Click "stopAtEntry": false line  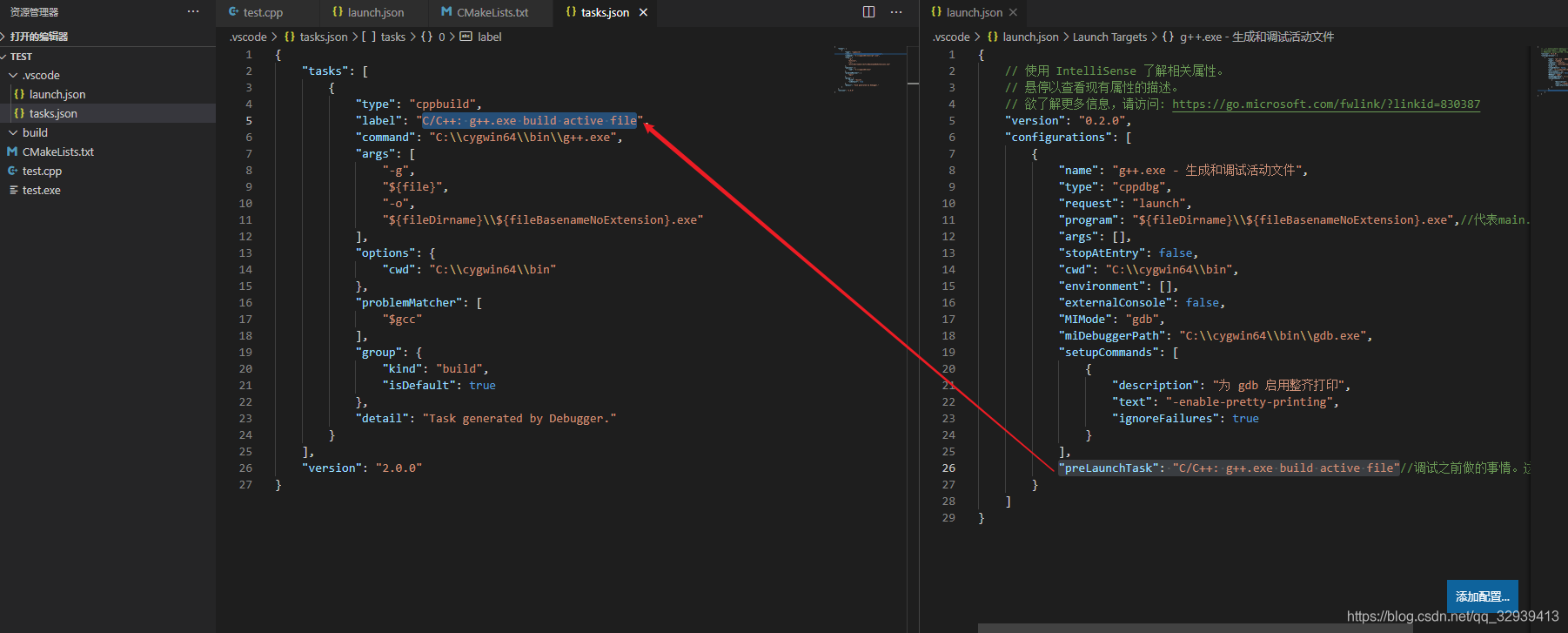pyautogui.click(x=1128, y=253)
